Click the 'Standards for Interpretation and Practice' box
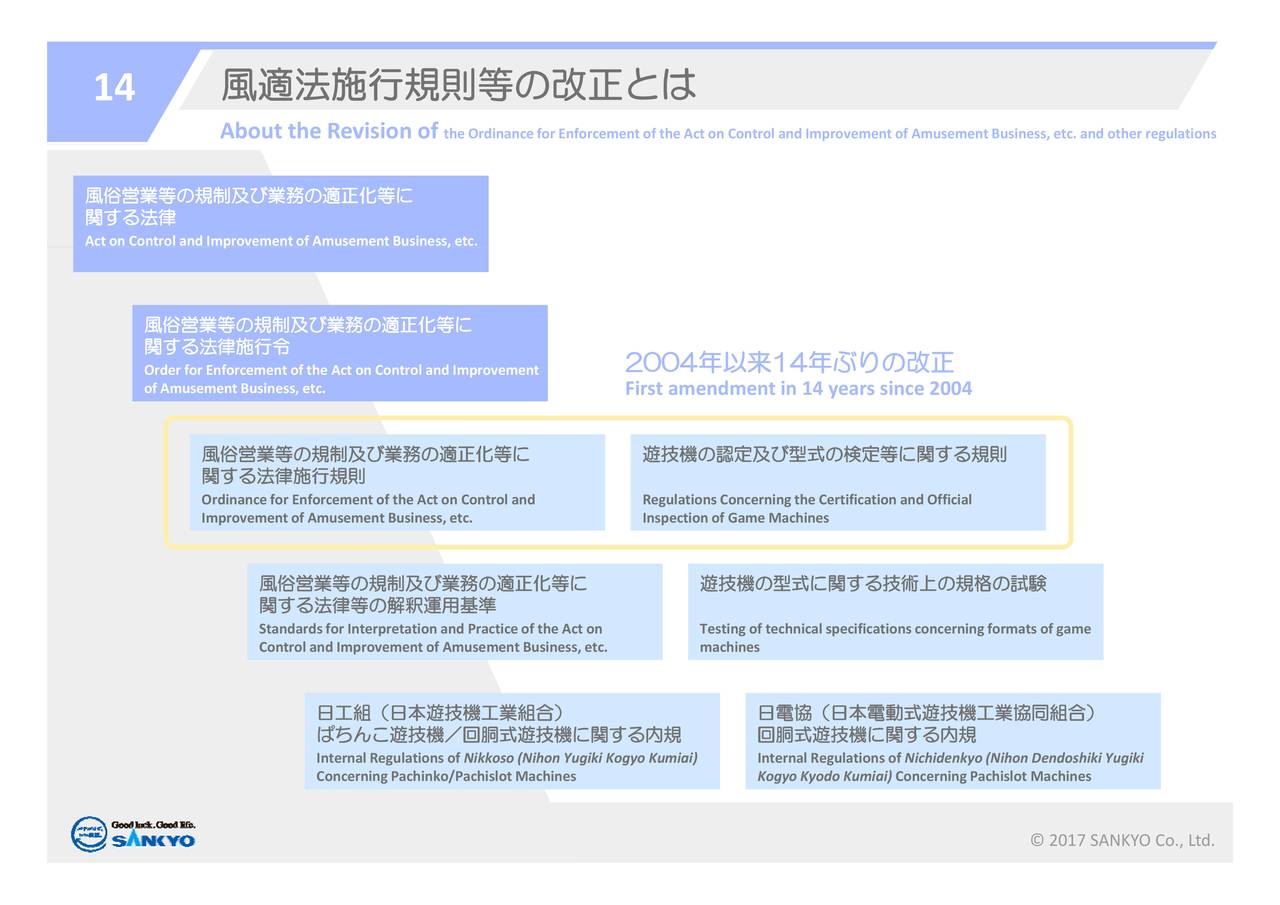Image resolution: width=1280 pixels, height=905 pixels. click(x=455, y=611)
